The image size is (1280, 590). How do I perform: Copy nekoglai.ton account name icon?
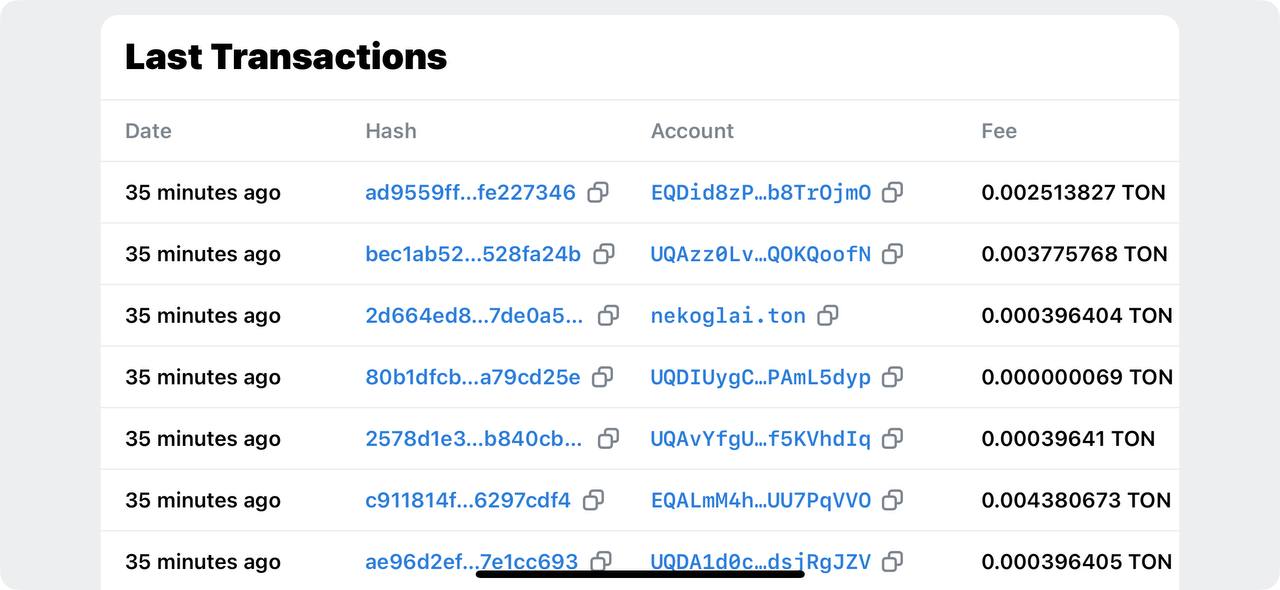pyautogui.click(x=828, y=316)
